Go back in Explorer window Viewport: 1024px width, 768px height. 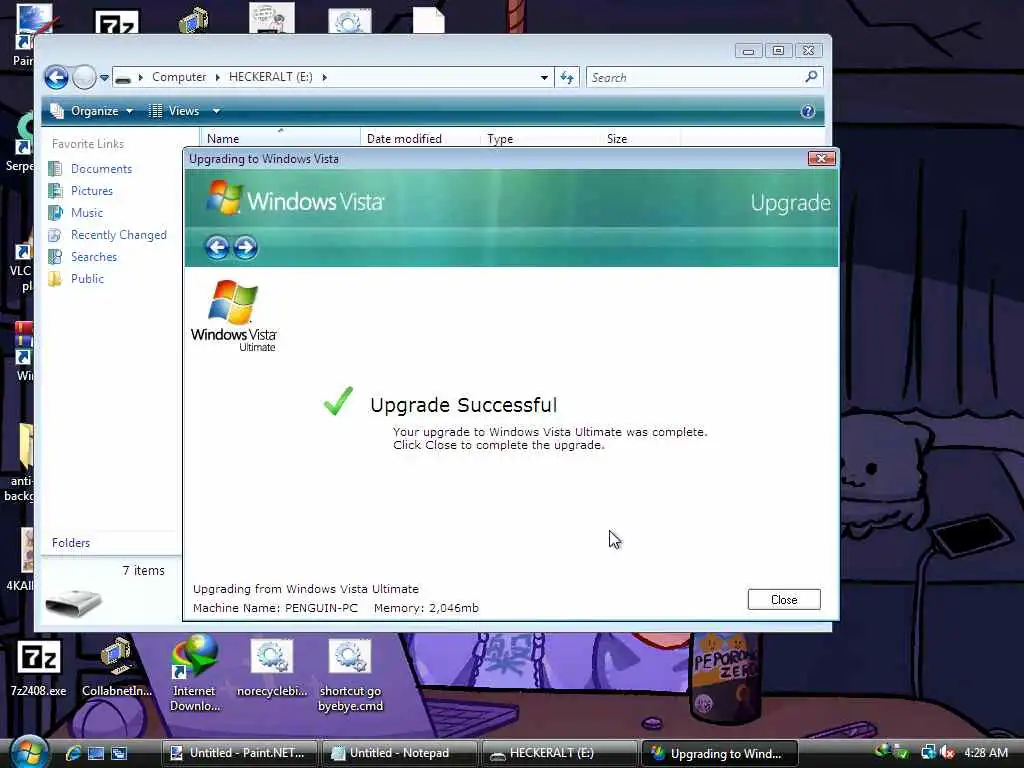(x=56, y=78)
